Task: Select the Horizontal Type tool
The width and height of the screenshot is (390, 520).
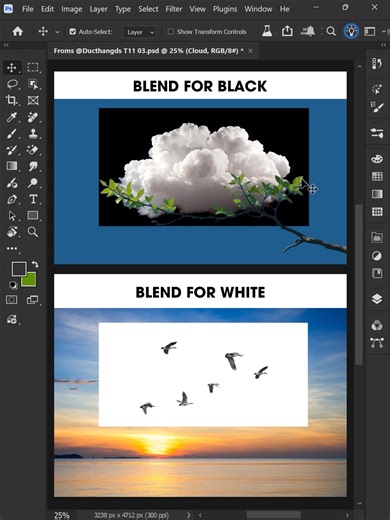Action: [x=33, y=199]
